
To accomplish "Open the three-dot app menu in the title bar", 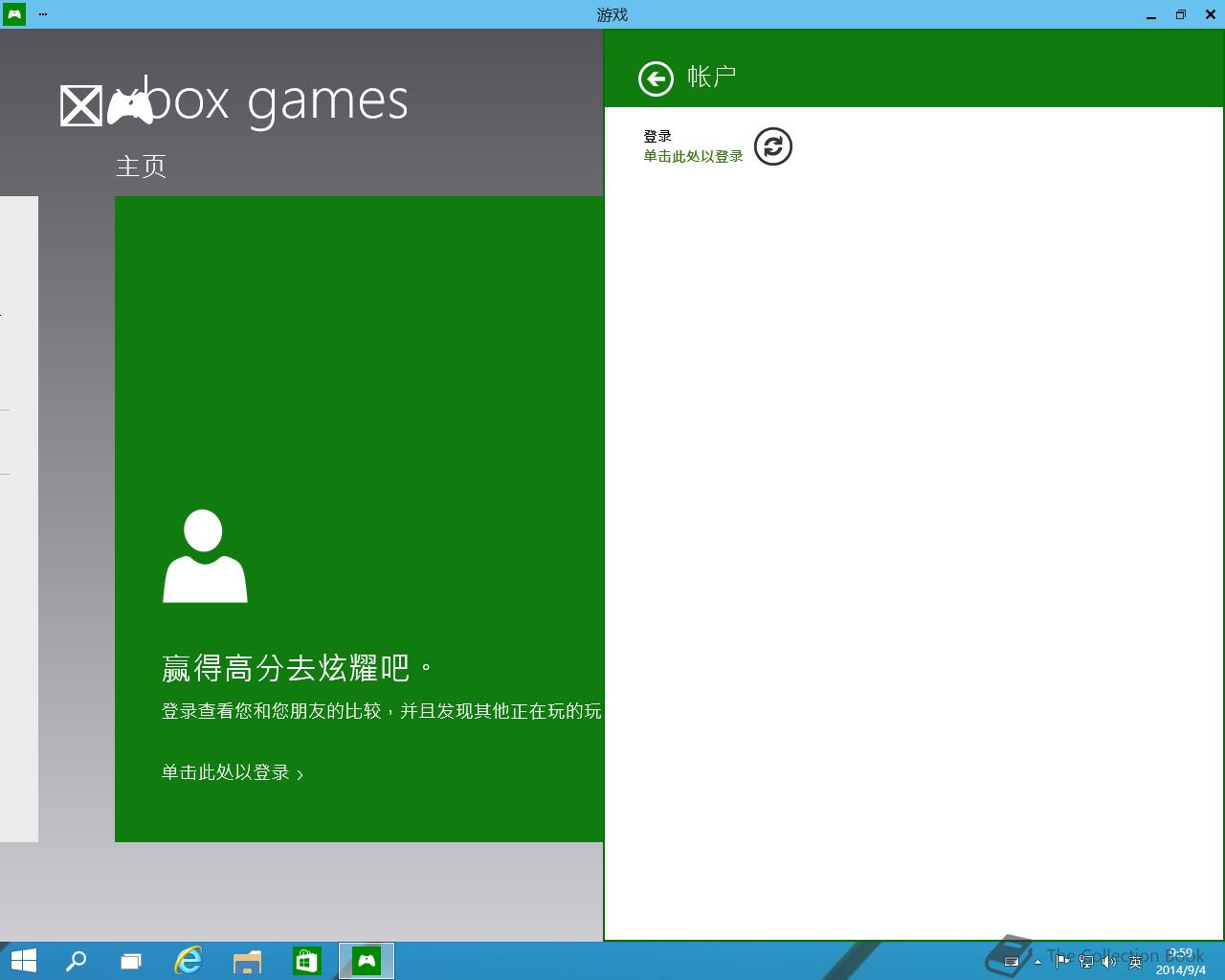I will point(43,14).
